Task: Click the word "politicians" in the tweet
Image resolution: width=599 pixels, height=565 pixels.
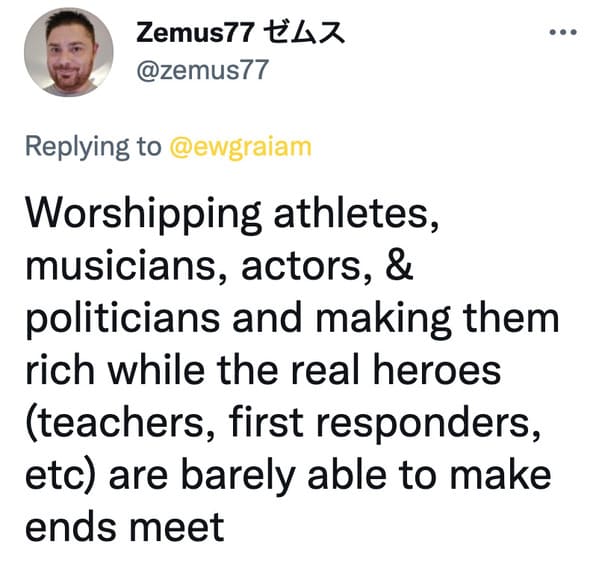Action: pyautogui.click(x=123, y=319)
